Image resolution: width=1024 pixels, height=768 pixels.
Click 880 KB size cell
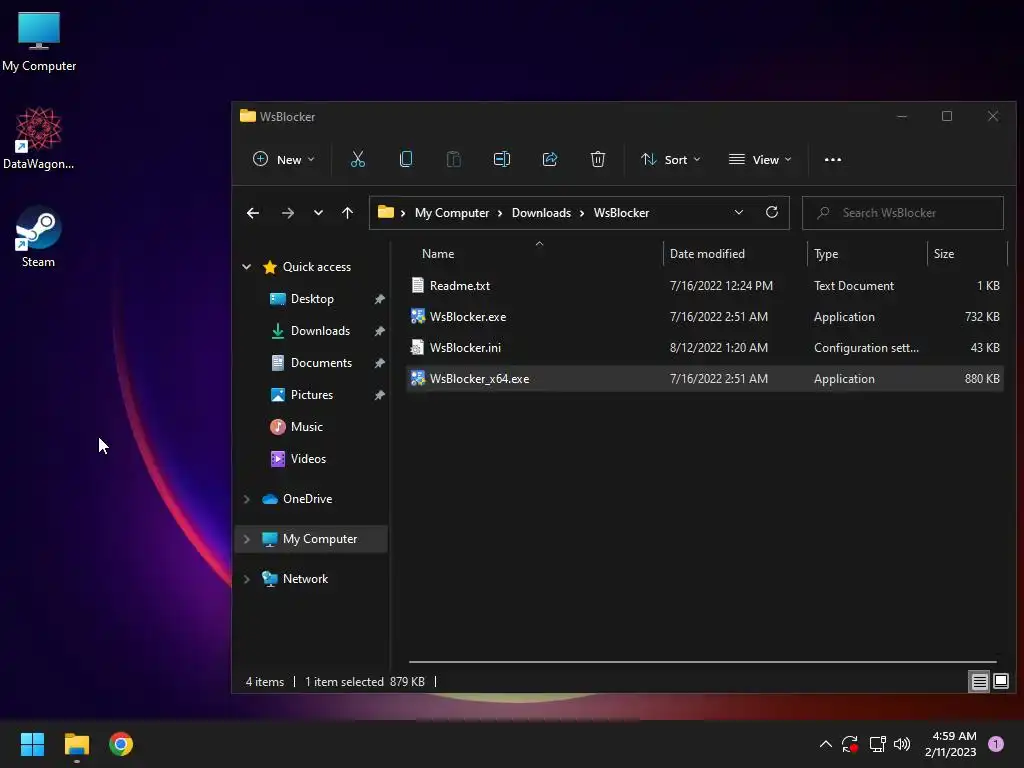point(982,379)
